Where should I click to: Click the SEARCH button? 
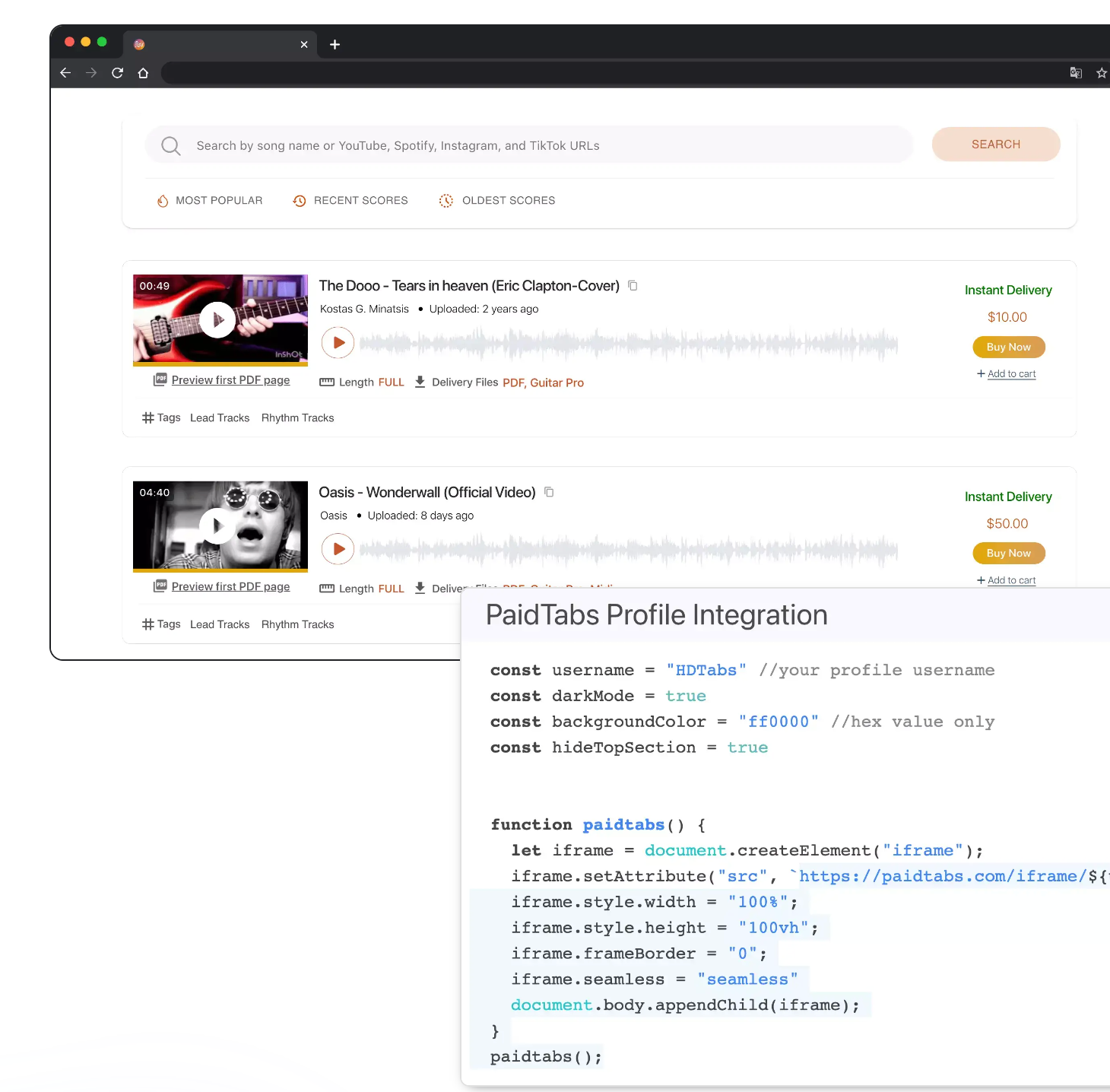996,144
